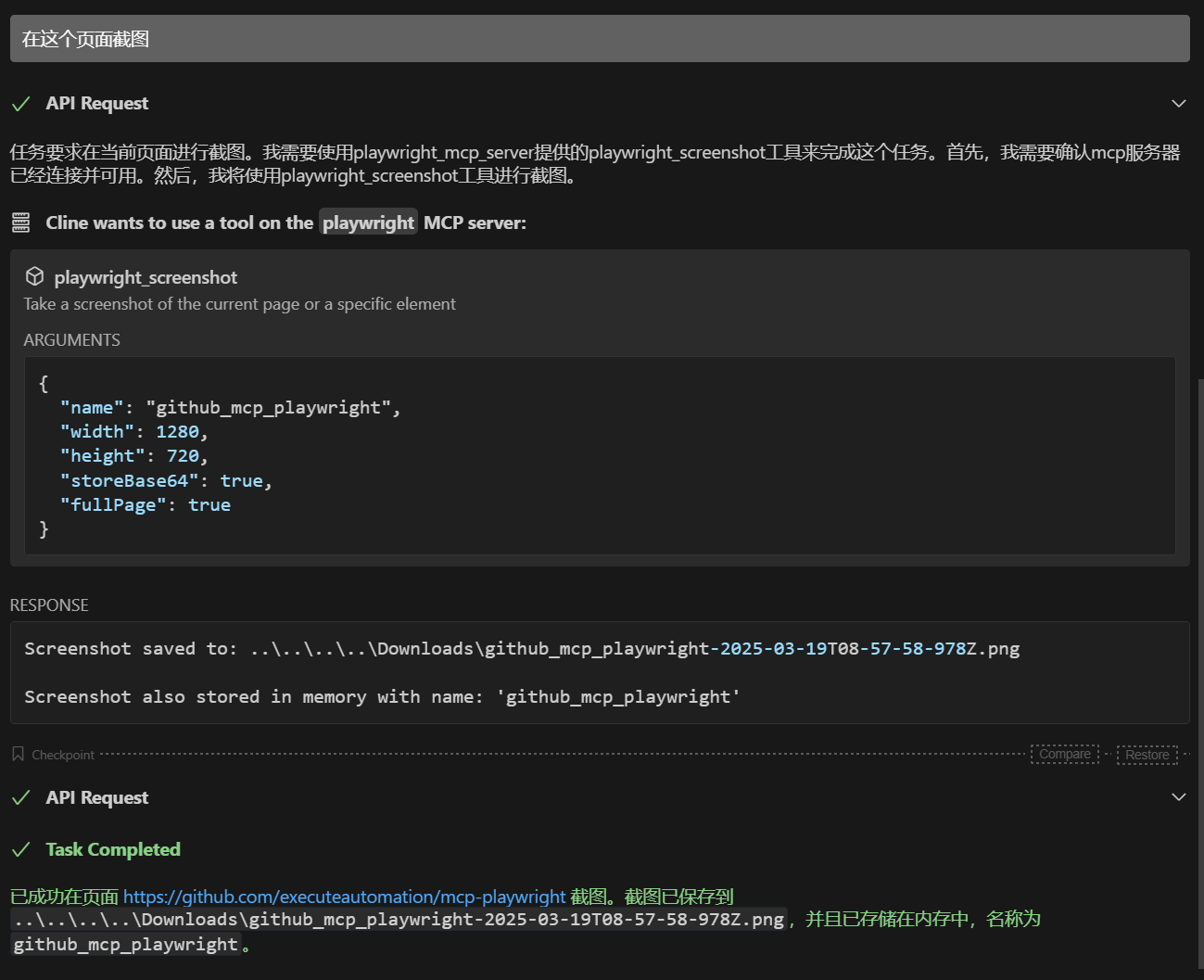Click the highlighted playwright server tag
This screenshot has width=1204, height=980.
pos(368,223)
